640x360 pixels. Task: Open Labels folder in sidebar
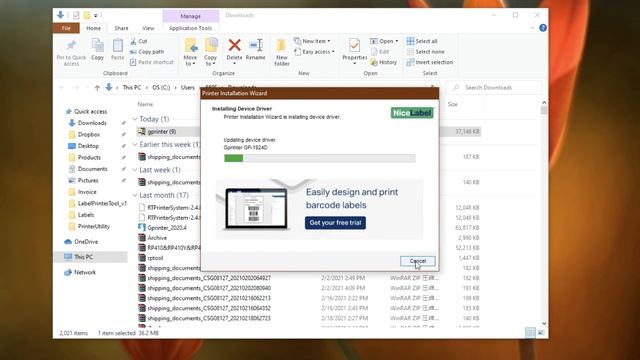[86, 215]
